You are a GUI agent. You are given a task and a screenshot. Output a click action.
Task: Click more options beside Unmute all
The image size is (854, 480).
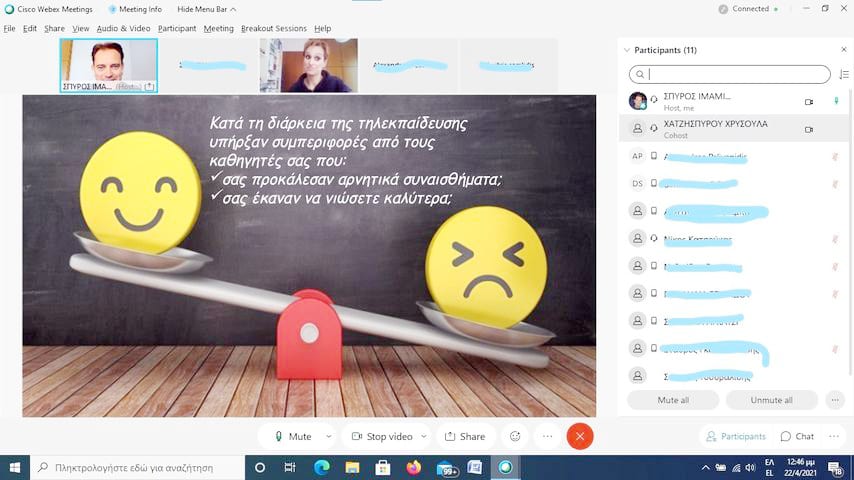[836, 399]
